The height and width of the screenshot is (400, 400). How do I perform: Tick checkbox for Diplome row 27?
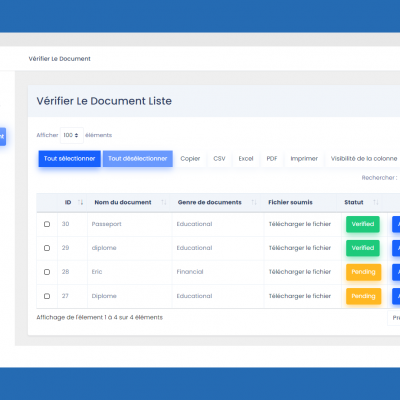47,296
